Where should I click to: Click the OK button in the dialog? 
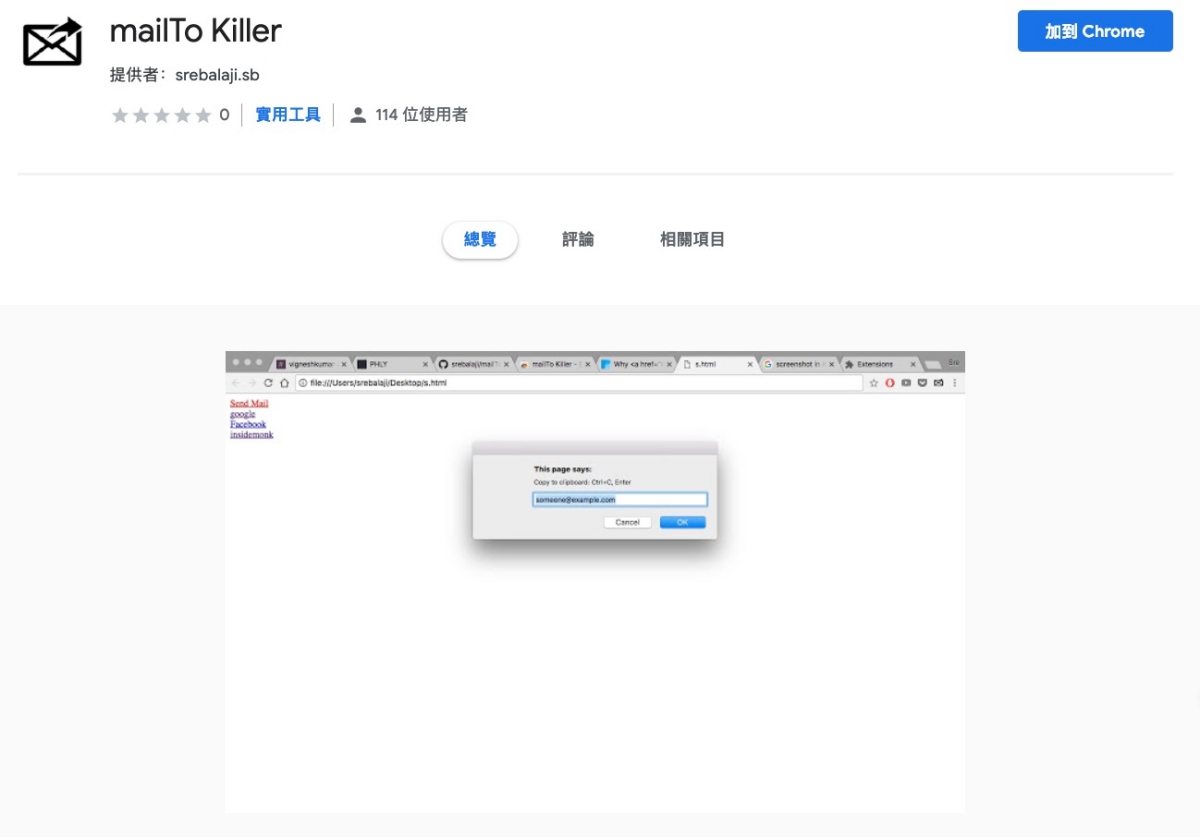click(x=683, y=522)
